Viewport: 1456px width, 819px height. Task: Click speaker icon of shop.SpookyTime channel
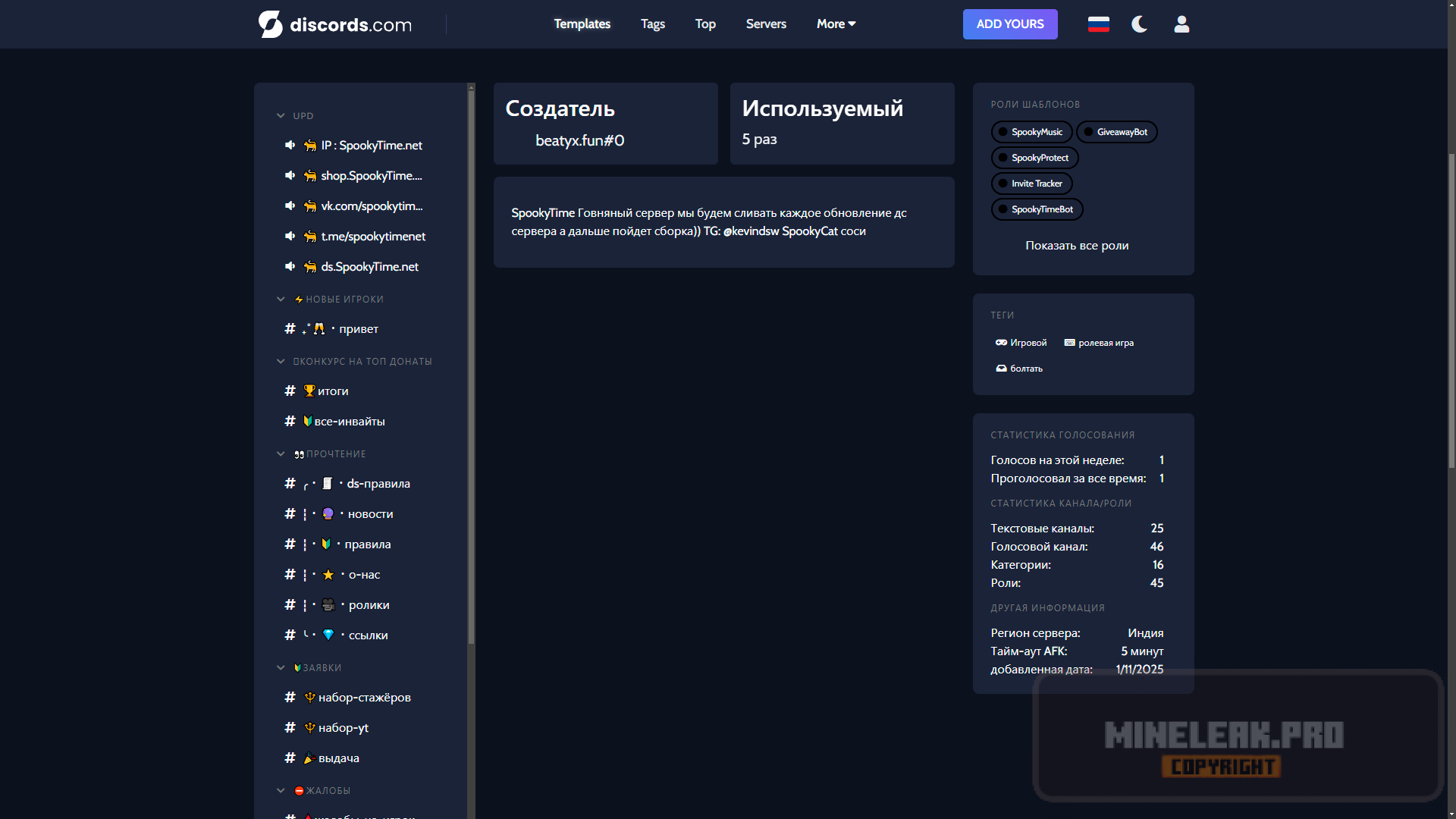290,175
